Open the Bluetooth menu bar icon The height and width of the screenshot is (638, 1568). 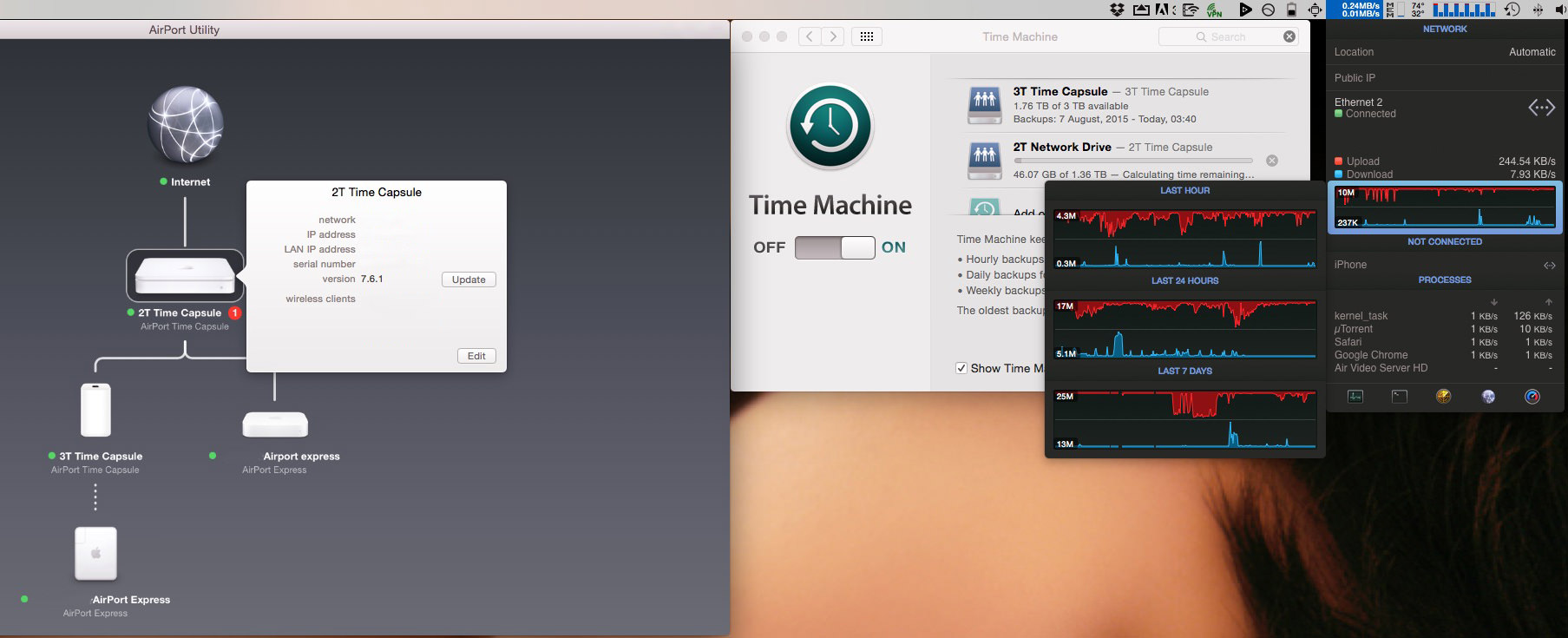(1538, 10)
